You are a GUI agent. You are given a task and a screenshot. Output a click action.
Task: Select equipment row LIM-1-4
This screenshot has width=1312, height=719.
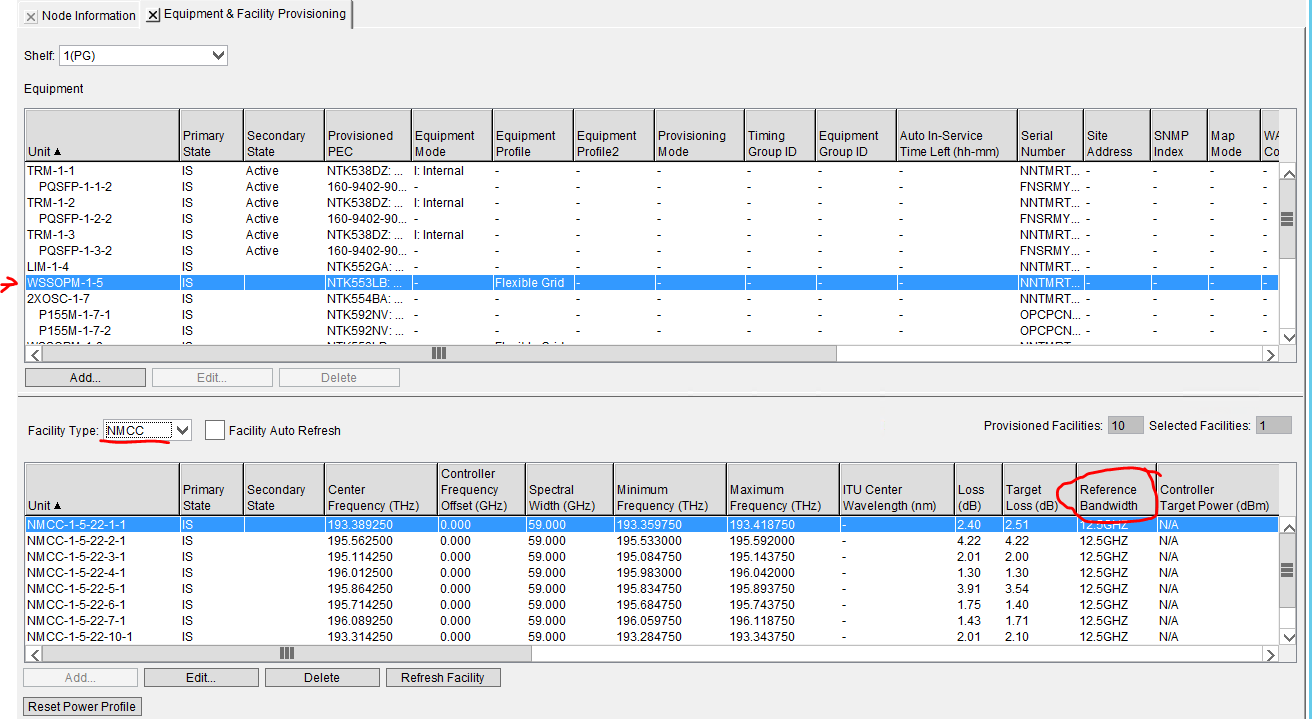pyautogui.click(x=652, y=267)
